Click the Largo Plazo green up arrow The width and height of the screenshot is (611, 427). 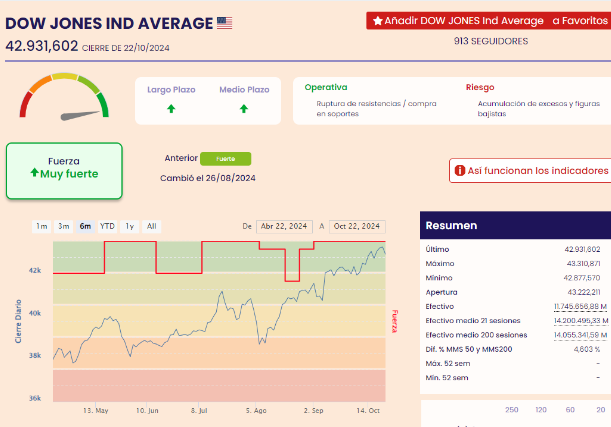(x=171, y=109)
